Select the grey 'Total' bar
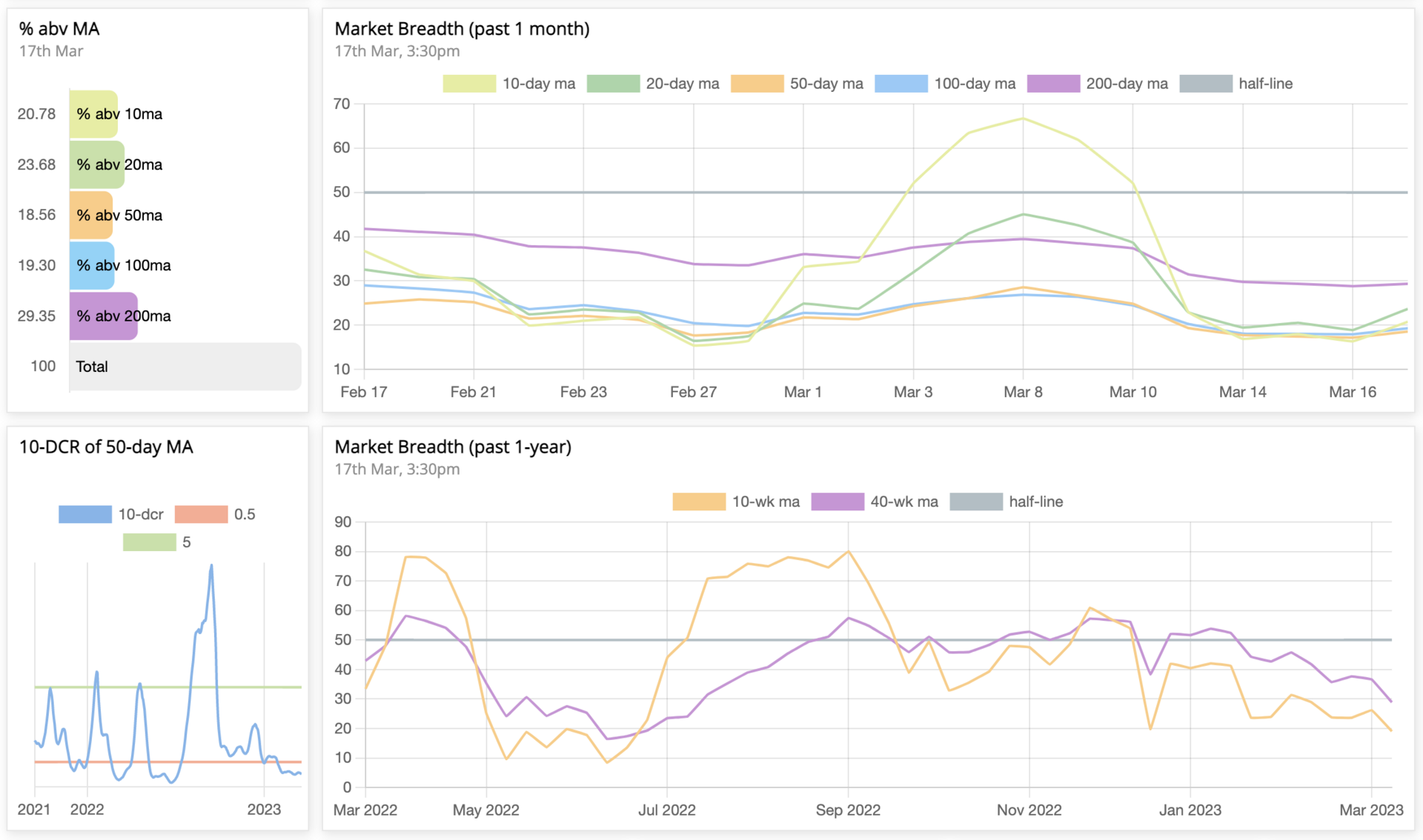This screenshot has height=840, width=1423. [185, 366]
